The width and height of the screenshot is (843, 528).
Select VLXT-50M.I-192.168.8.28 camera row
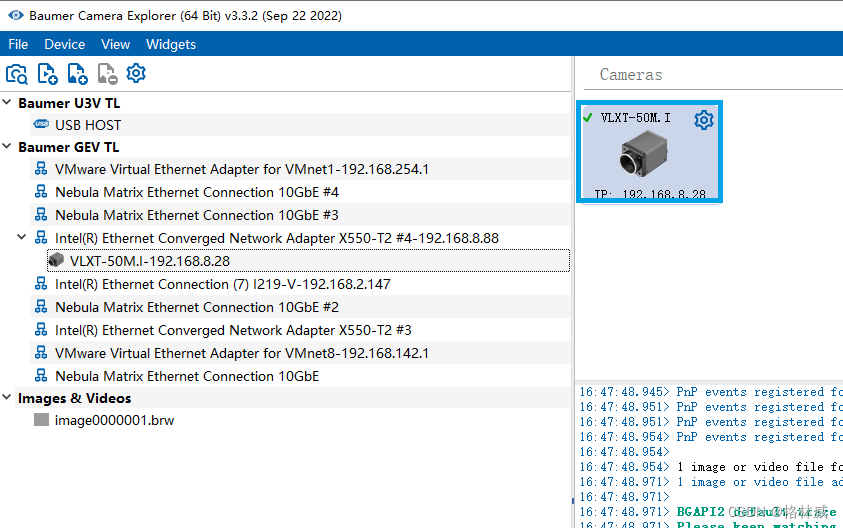(x=308, y=261)
